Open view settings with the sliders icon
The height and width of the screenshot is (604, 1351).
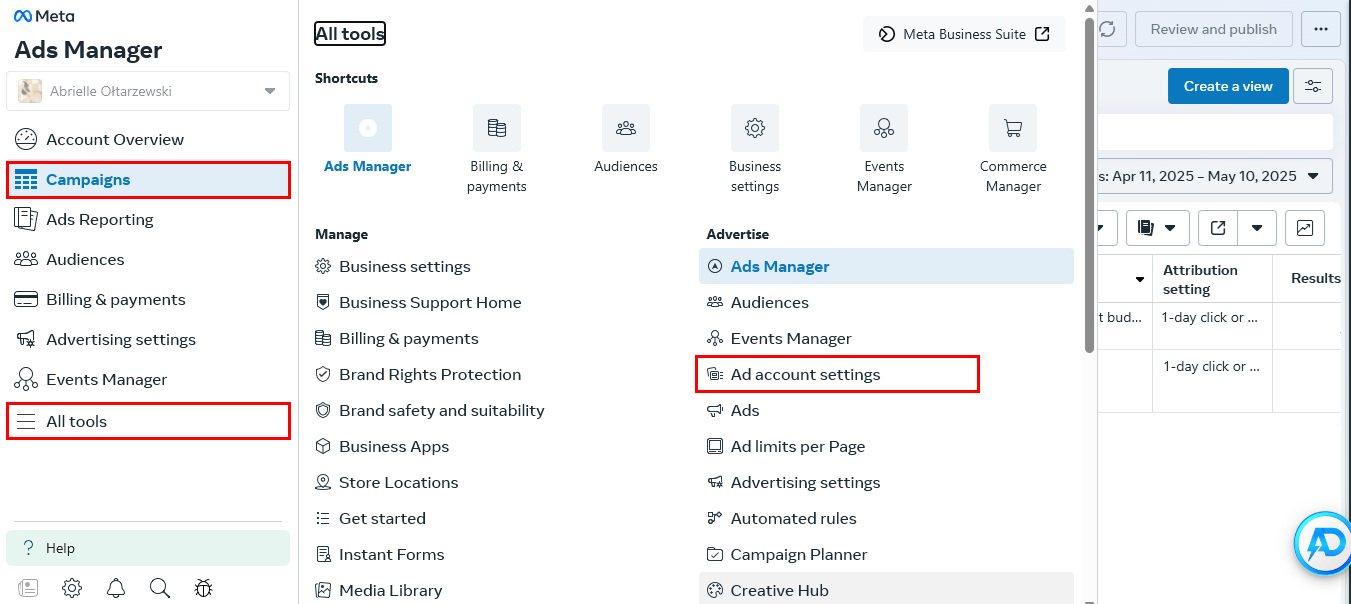click(x=1313, y=86)
